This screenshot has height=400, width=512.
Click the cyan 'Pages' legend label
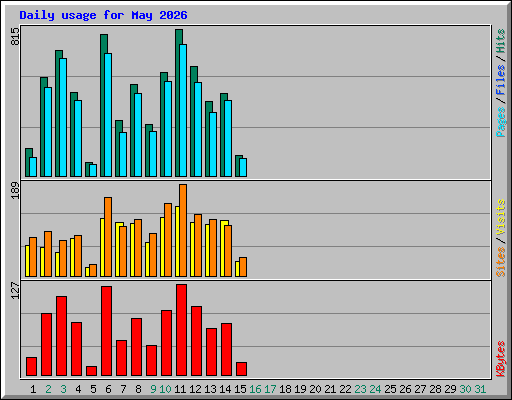click(x=500, y=122)
